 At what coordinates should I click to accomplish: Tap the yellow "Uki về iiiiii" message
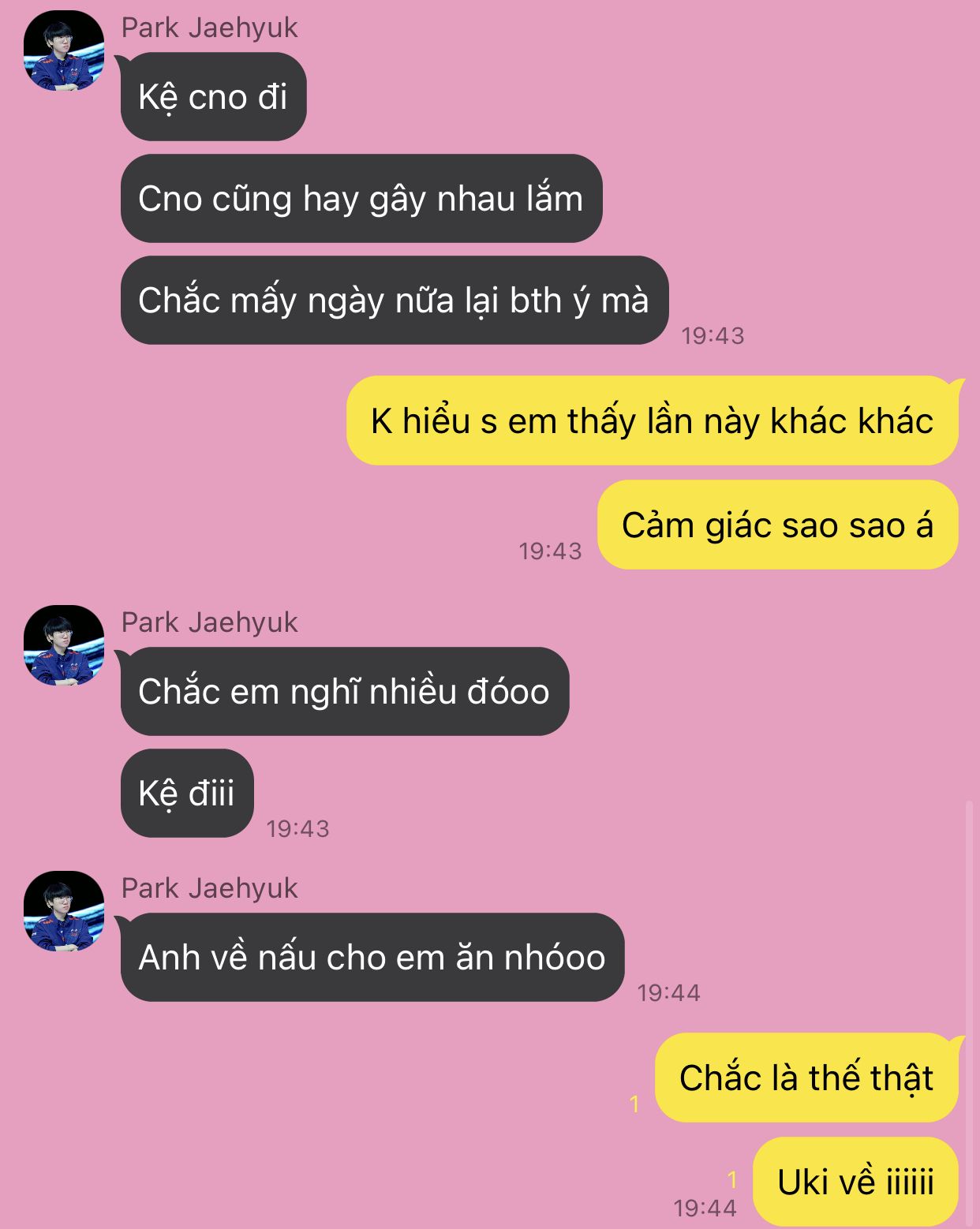click(856, 1182)
